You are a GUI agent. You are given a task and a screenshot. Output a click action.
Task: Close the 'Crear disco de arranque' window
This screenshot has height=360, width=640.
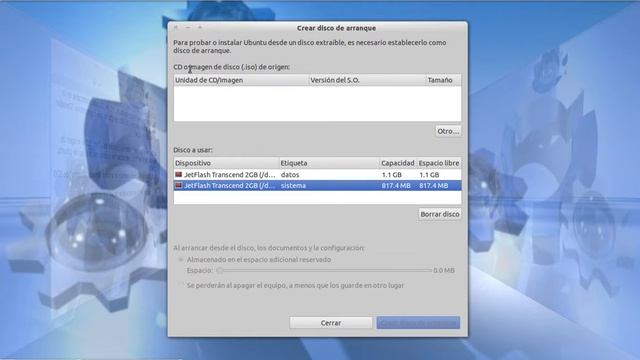pyautogui.click(x=176, y=27)
